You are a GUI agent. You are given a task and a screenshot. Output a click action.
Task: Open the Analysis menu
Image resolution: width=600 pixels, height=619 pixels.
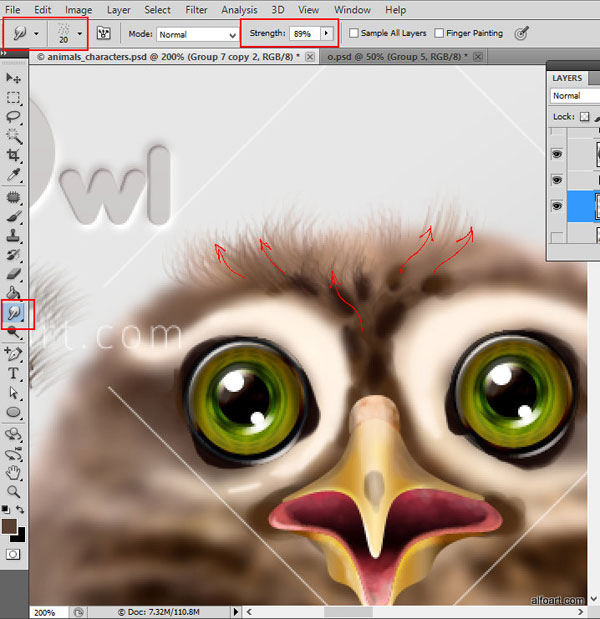(x=239, y=10)
